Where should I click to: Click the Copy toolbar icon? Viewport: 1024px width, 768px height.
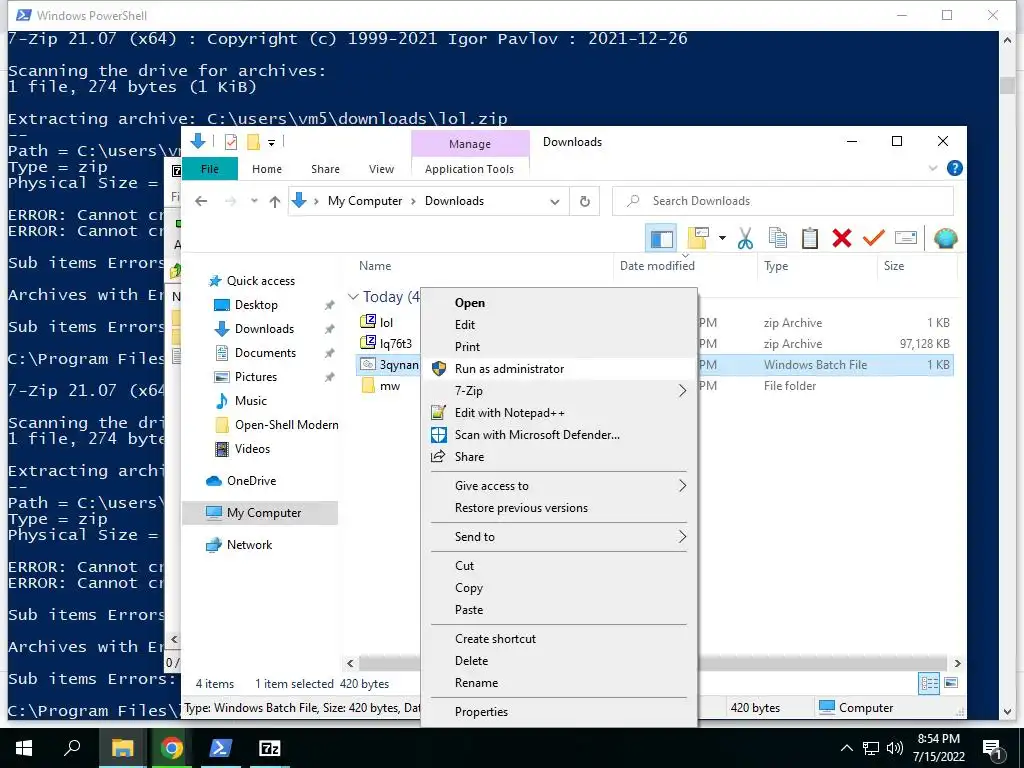[777, 238]
